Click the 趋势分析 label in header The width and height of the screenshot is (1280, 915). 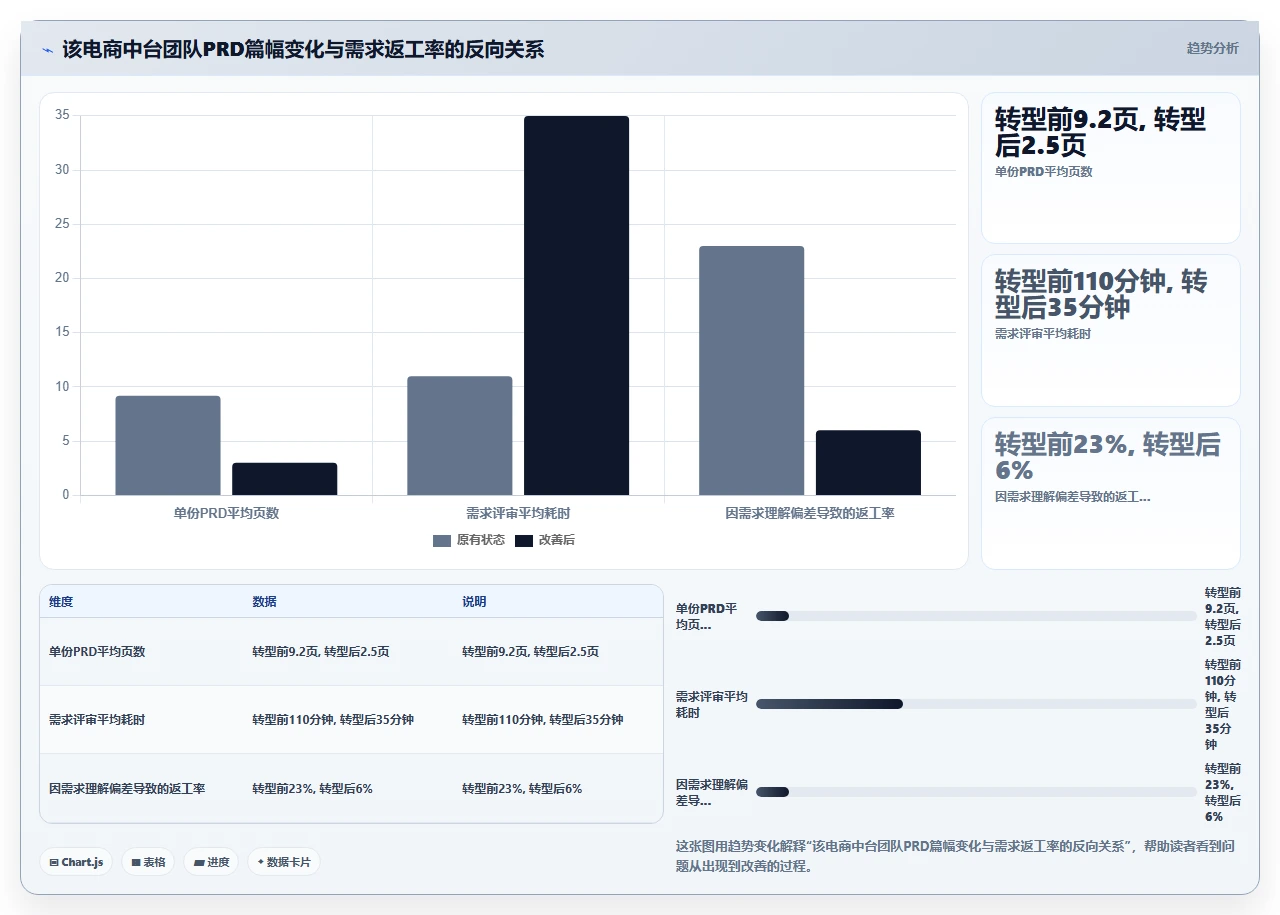tap(1212, 48)
